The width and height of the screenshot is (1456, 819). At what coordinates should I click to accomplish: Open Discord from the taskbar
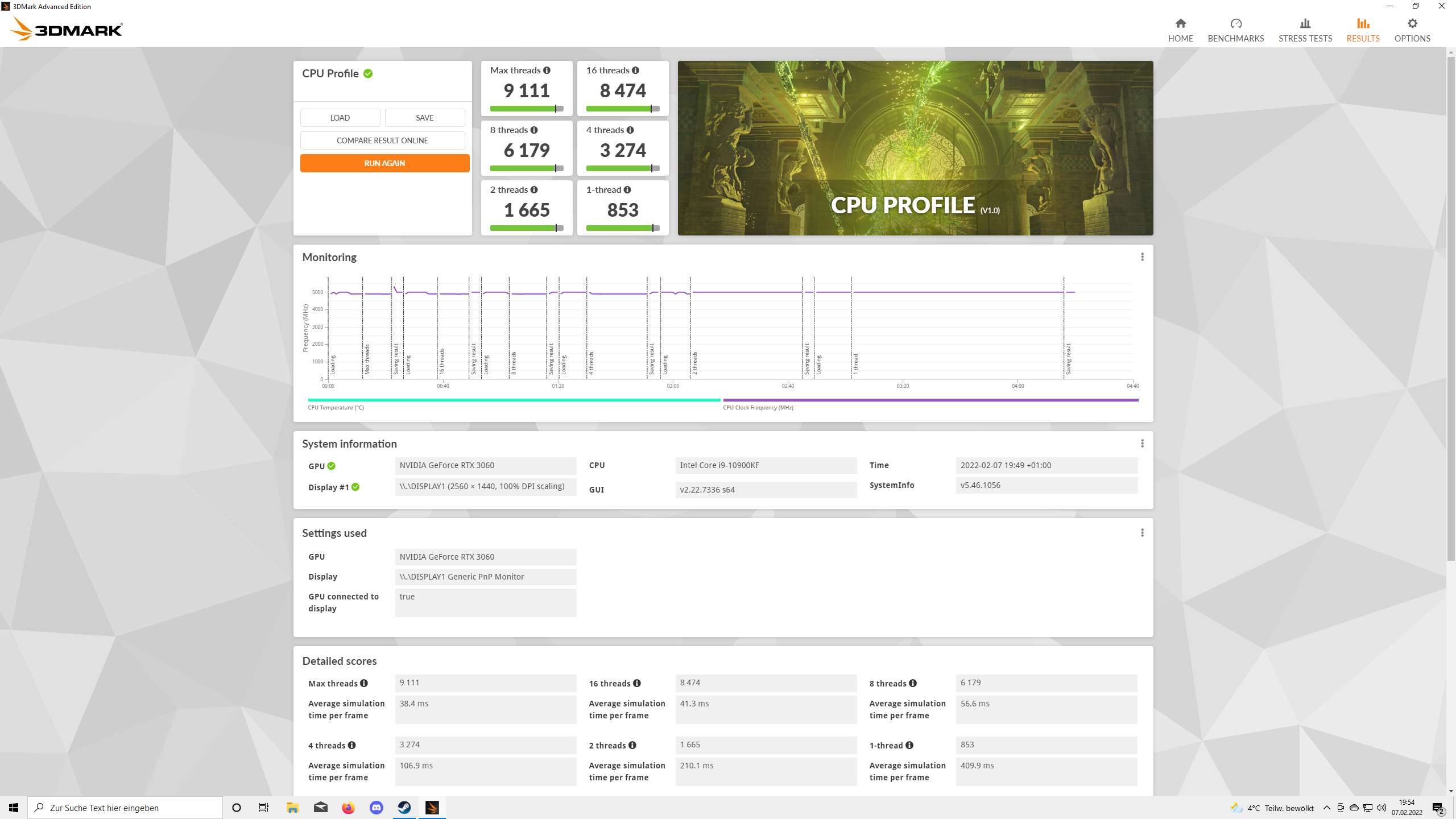tap(377, 808)
